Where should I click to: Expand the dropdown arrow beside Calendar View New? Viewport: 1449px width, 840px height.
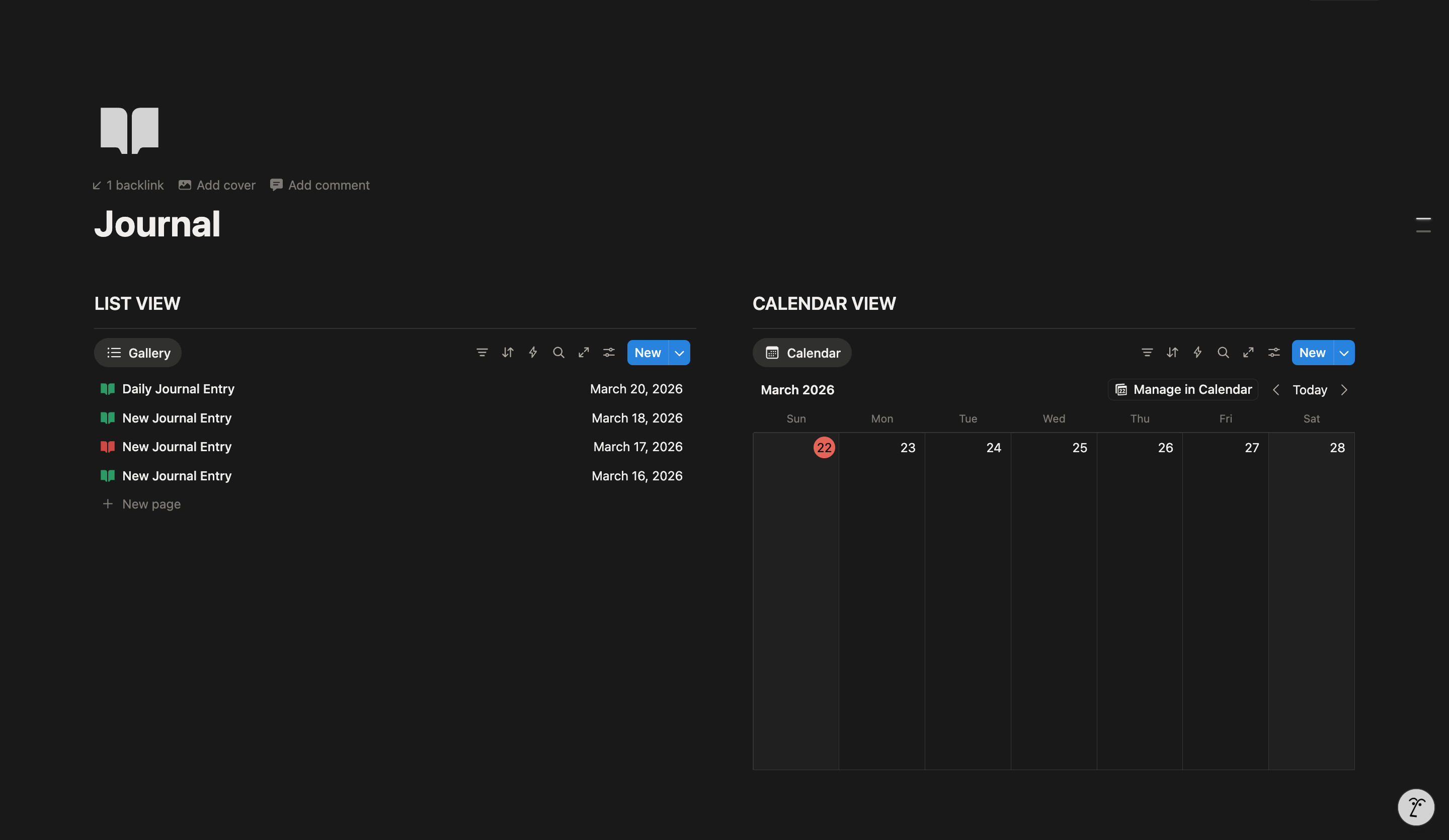pos(1343,353)
